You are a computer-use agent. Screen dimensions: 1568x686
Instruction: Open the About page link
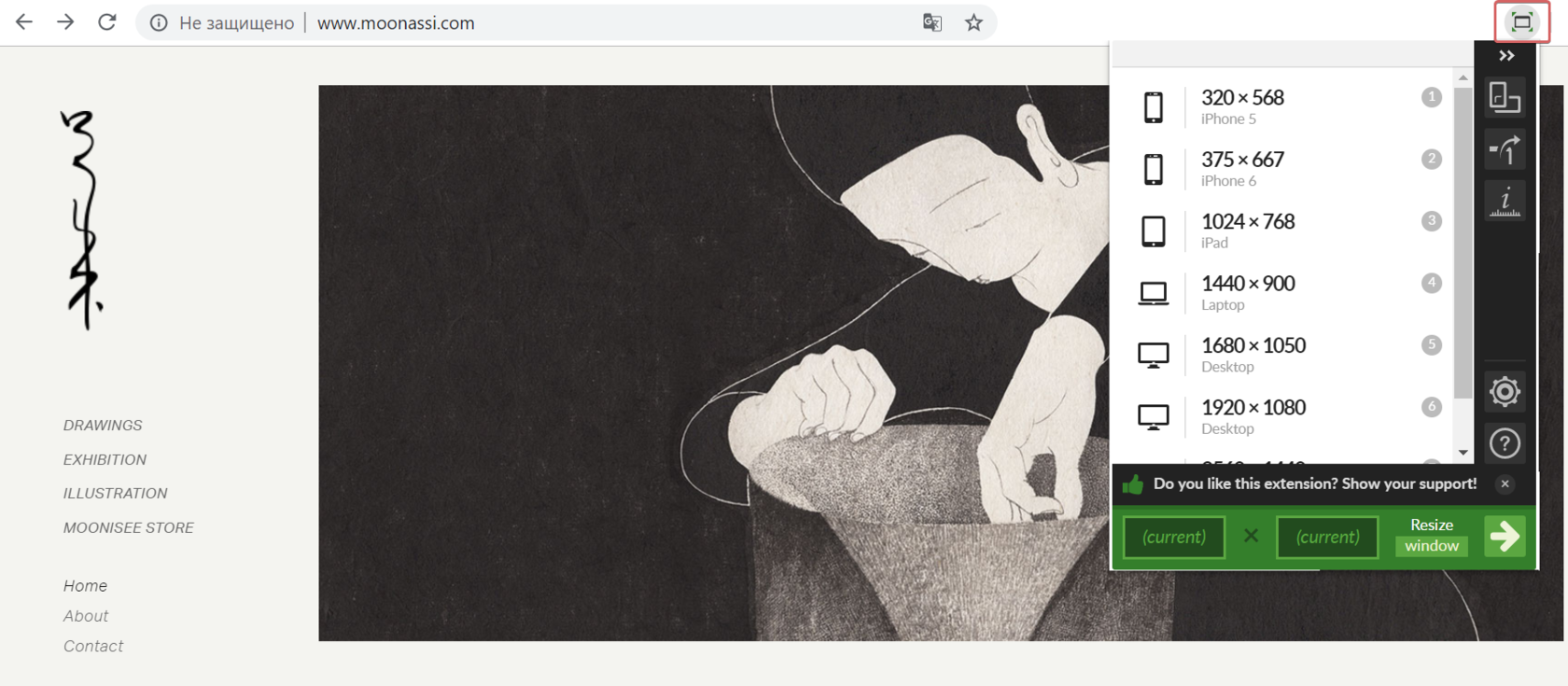[86, 616]
